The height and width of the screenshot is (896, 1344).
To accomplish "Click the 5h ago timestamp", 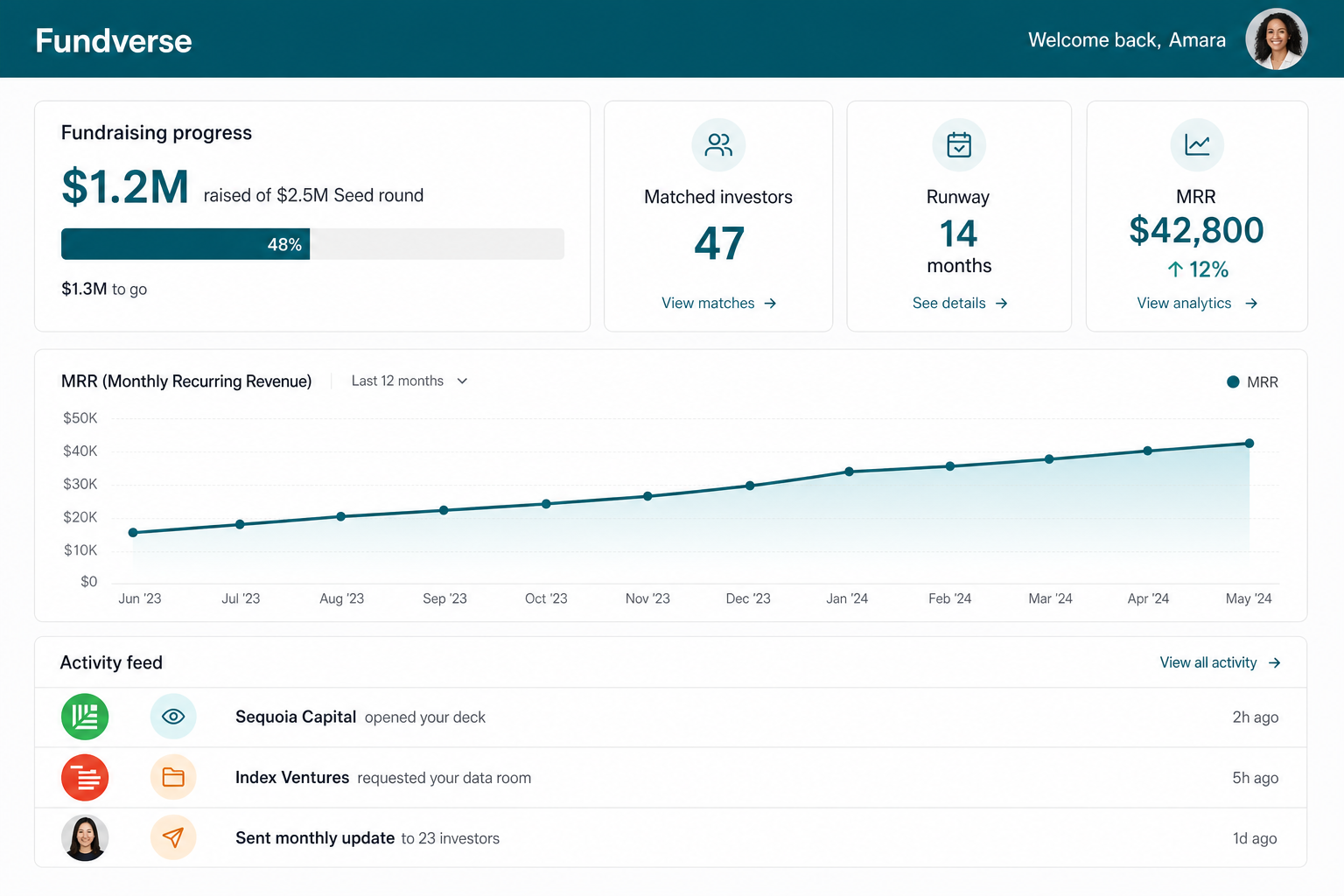I will 1256,777.
